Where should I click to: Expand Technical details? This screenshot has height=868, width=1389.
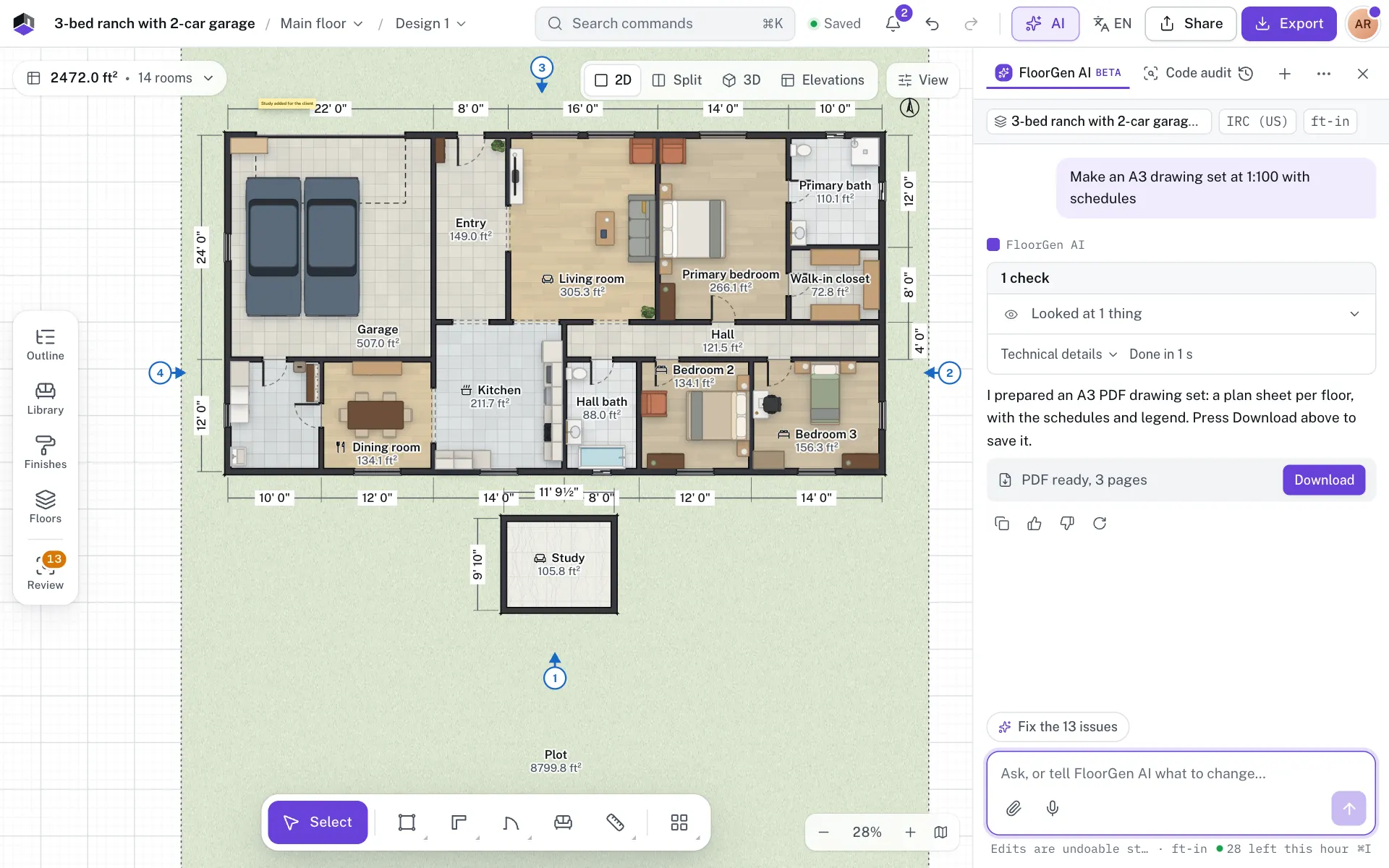[x=1058, y=354]
